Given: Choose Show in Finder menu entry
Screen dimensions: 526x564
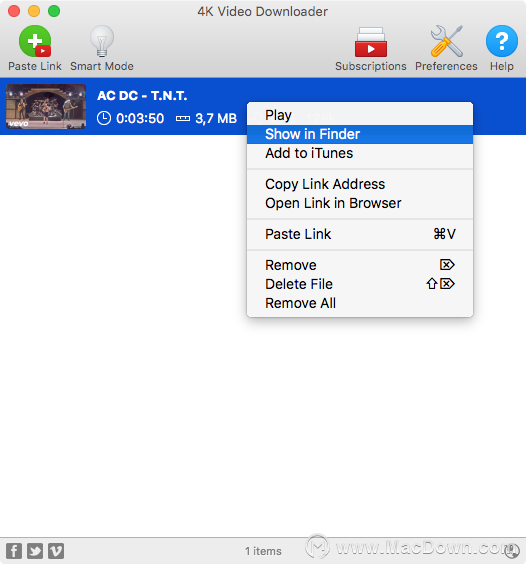Looking at the screenshot, I should pos(360,134).
